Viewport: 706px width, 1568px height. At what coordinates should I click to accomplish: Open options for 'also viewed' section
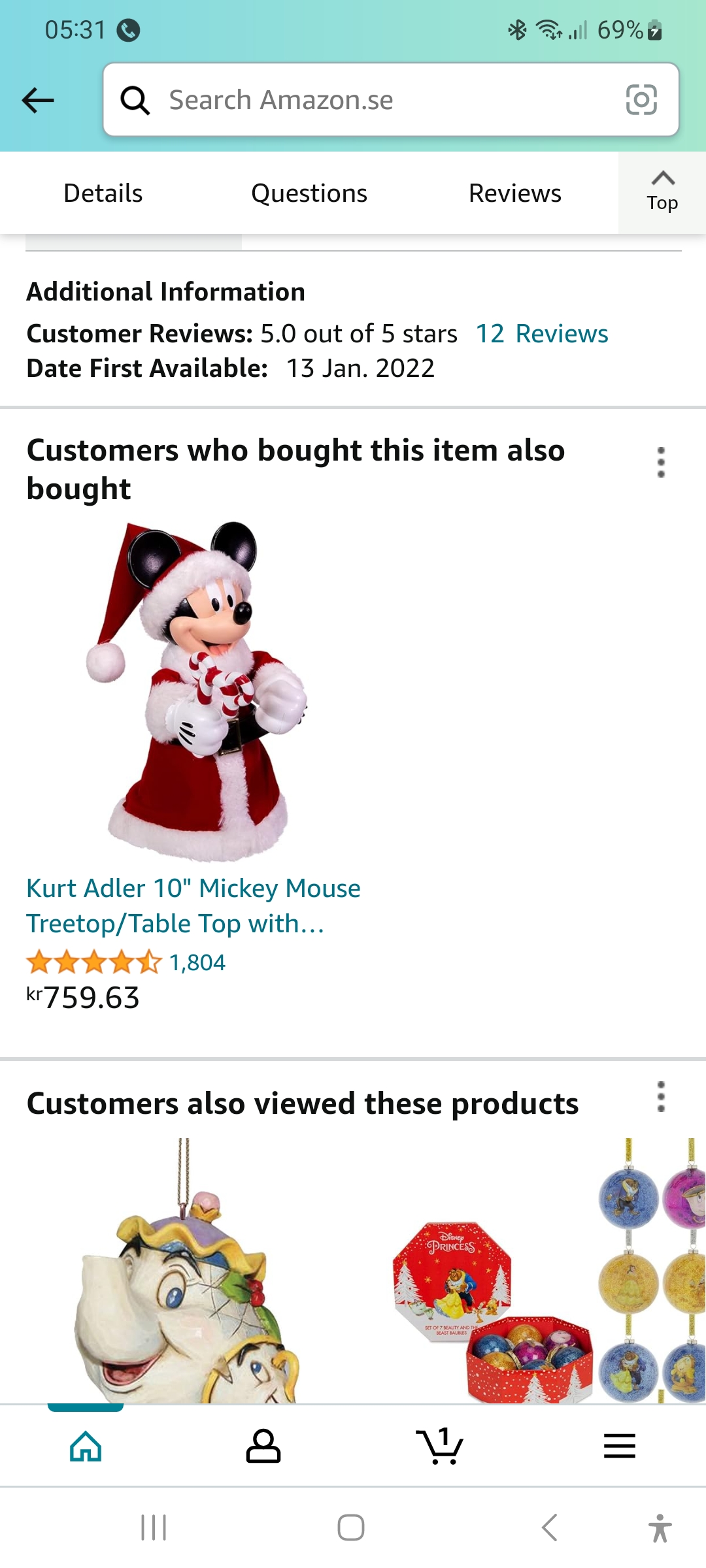click(x=661, y=1097)
